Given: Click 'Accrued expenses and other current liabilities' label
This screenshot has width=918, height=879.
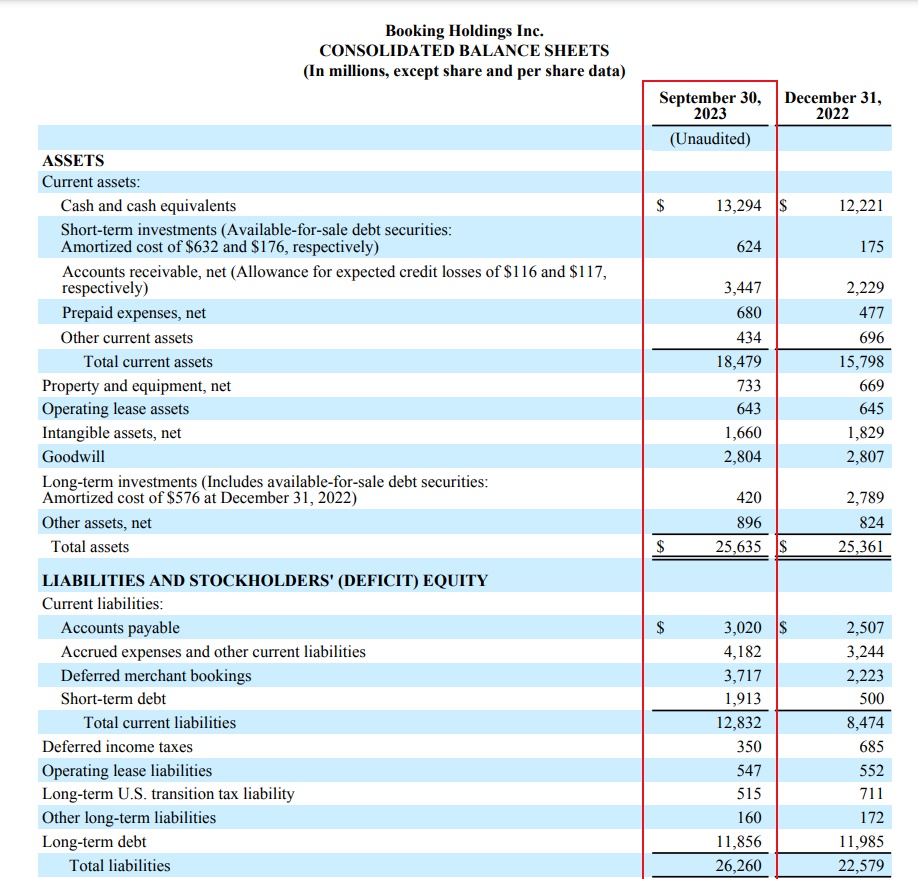Looking at the screenshot, I should coord(213,652).
